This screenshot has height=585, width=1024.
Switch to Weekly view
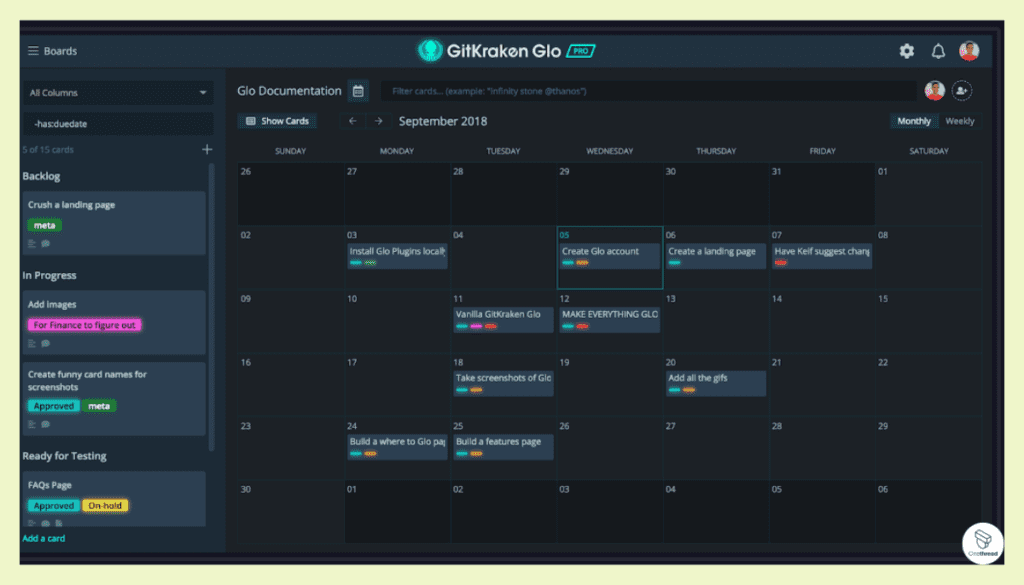(959, 121)
